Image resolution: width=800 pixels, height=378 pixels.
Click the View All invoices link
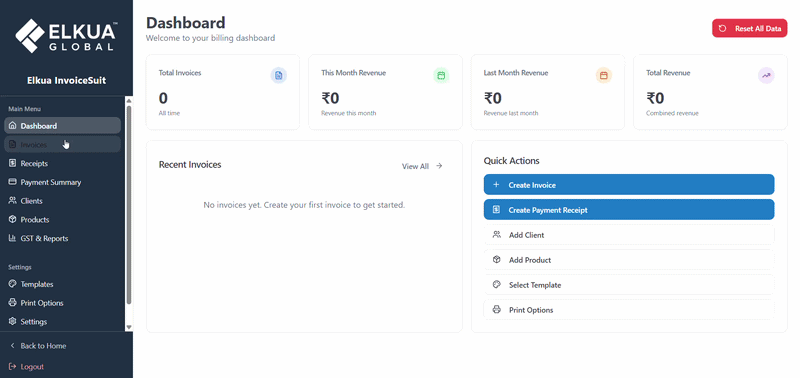point(422,166)
